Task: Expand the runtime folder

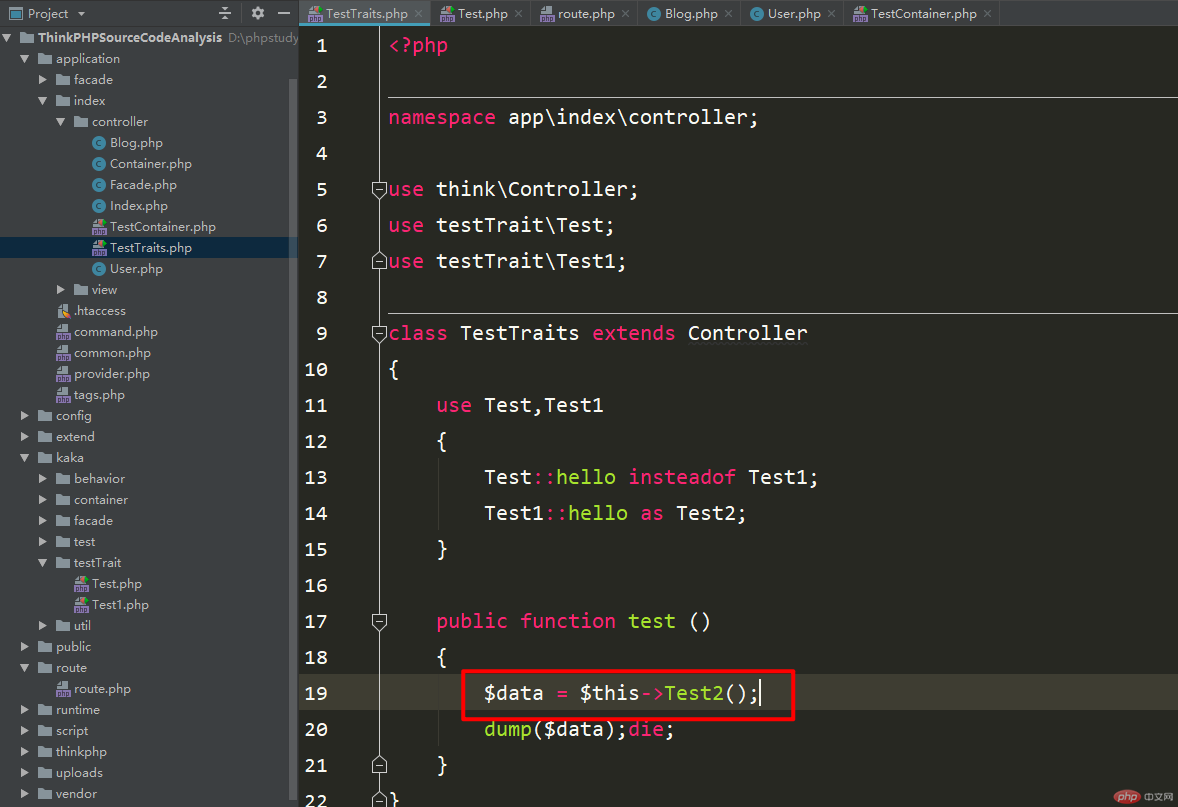Action: point(25,709)
